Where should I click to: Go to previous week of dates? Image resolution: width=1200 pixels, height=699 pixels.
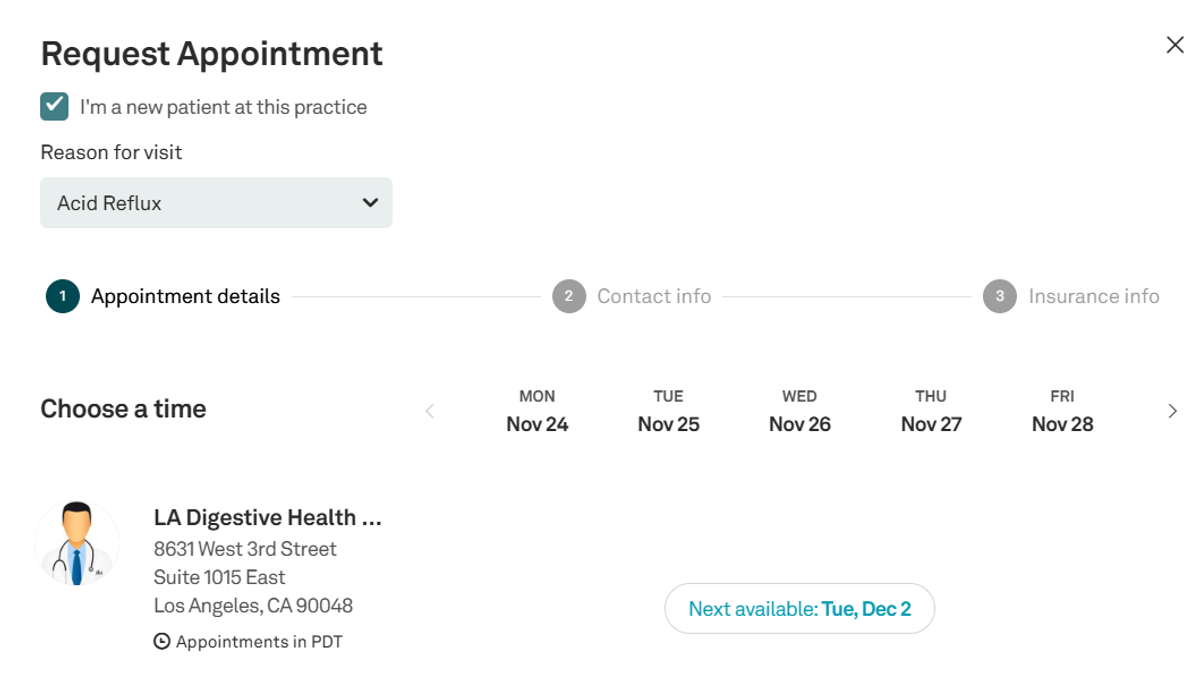(430, 411)
